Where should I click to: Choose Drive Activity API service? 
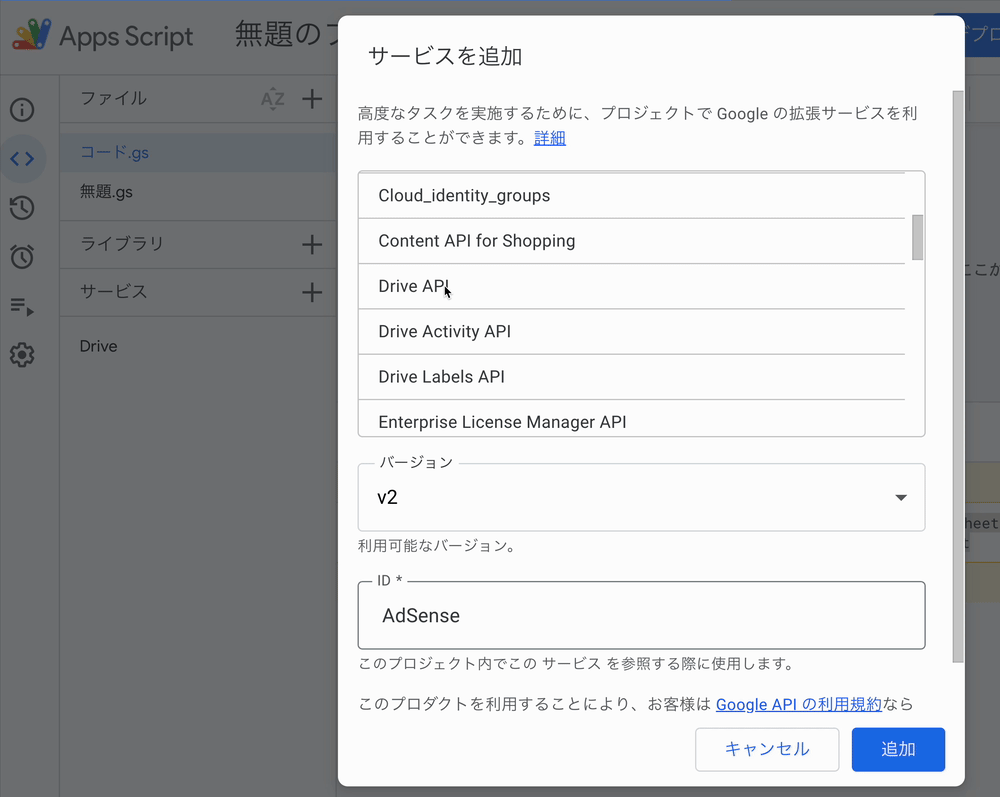point(631,332)
